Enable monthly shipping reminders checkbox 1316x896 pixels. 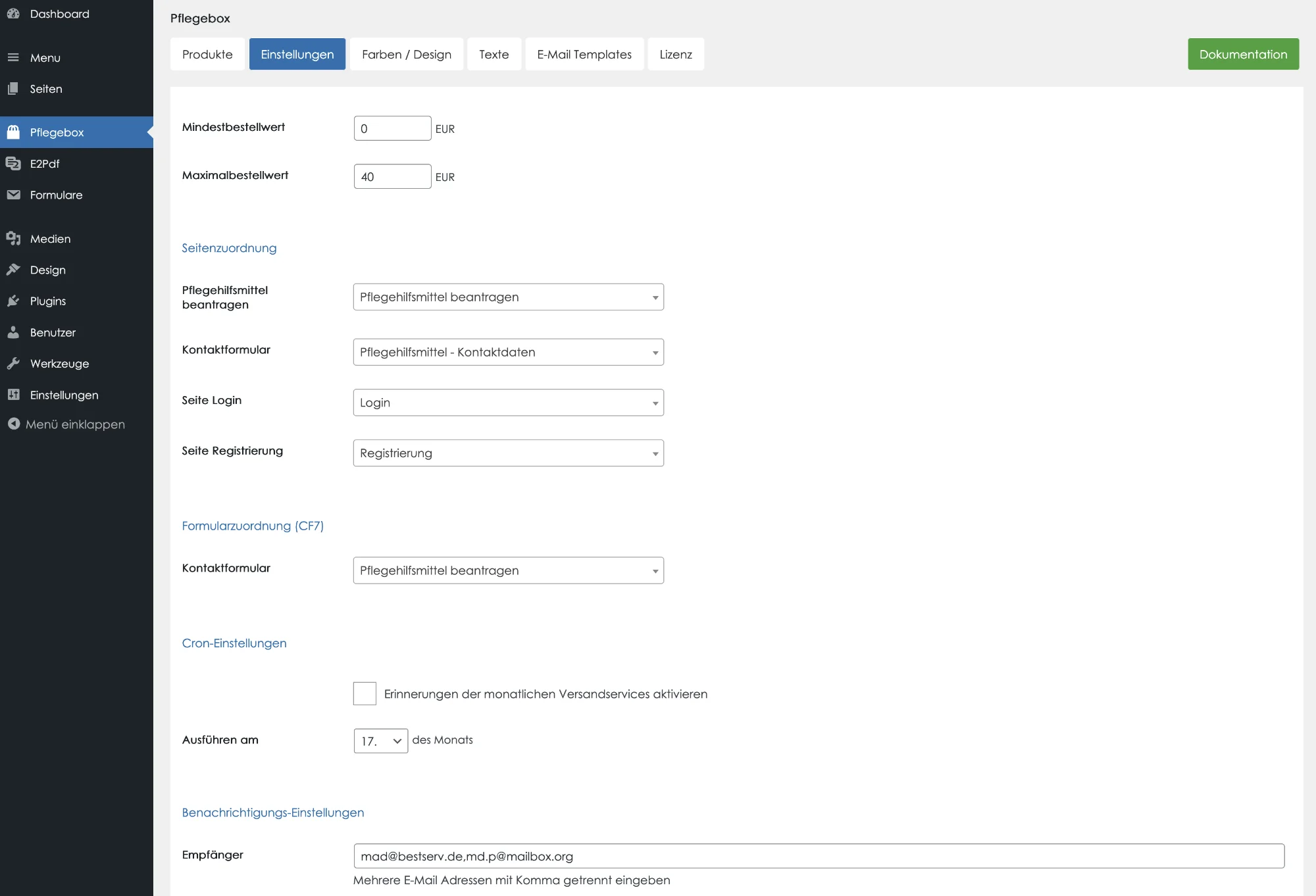(365, 693)
